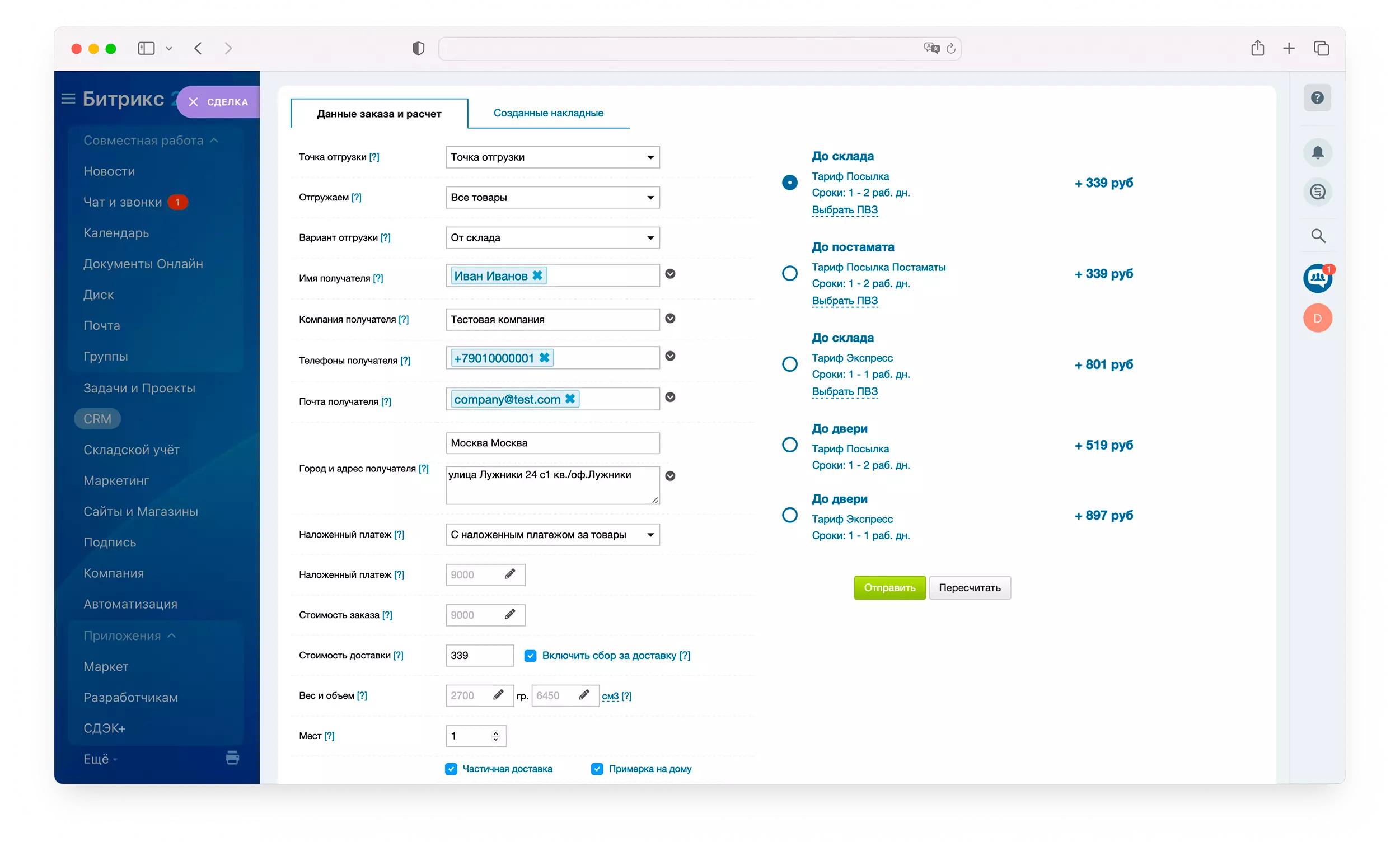Open Наложенный платеж type dropdown
1400x860 pixels.
[553, 535]
